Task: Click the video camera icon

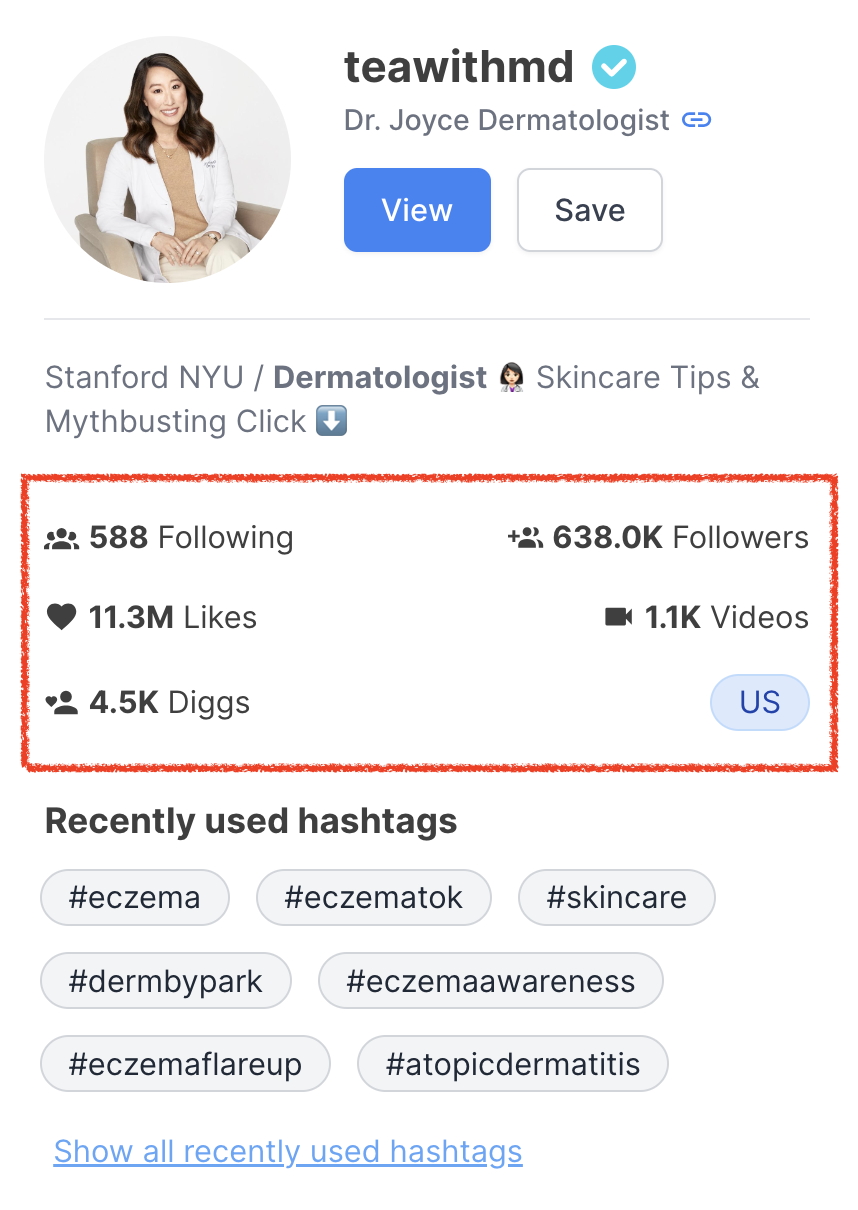Action: [619, 617]
